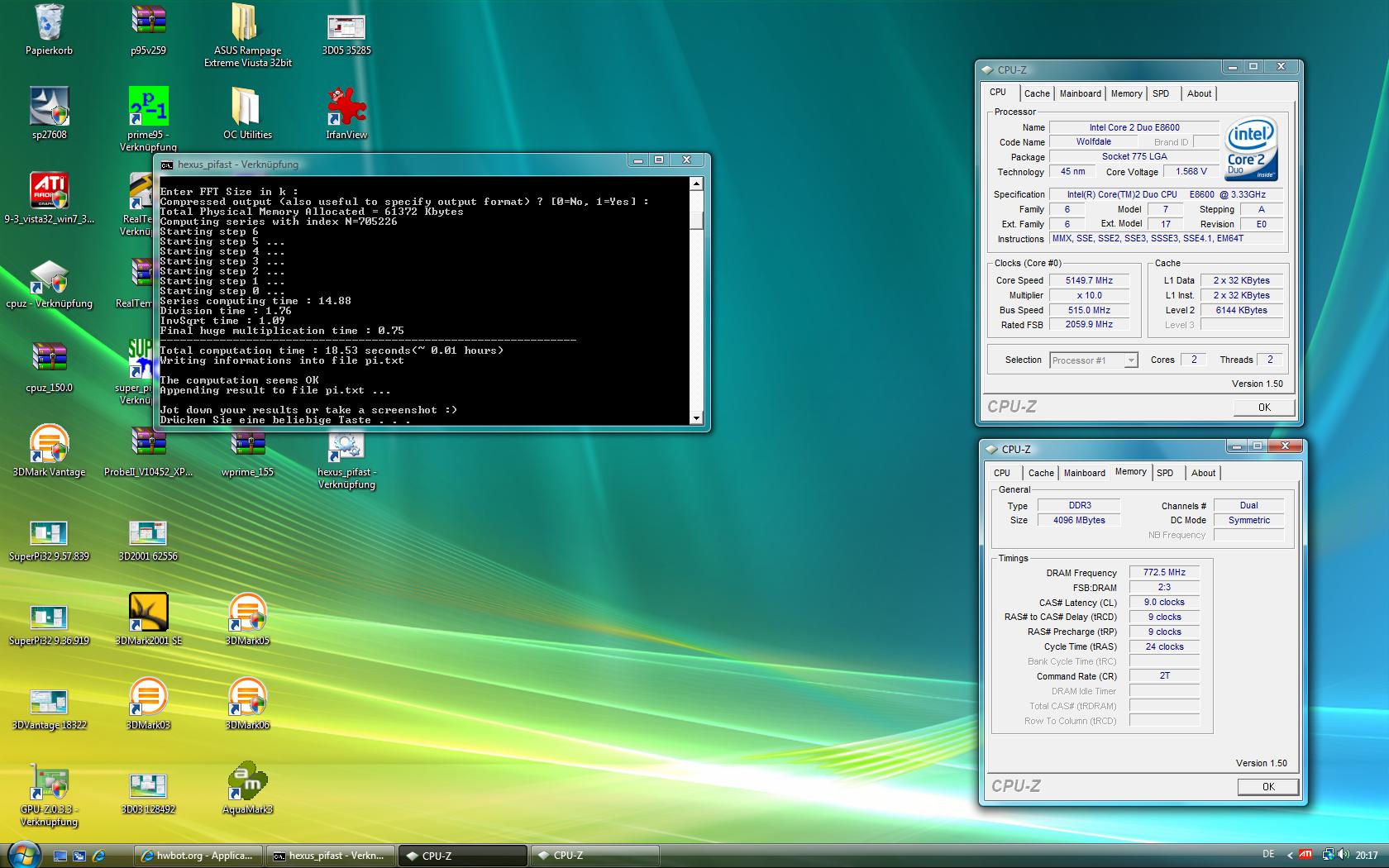
Task: Open the OC Utilities folder
Action: [247, 113]
